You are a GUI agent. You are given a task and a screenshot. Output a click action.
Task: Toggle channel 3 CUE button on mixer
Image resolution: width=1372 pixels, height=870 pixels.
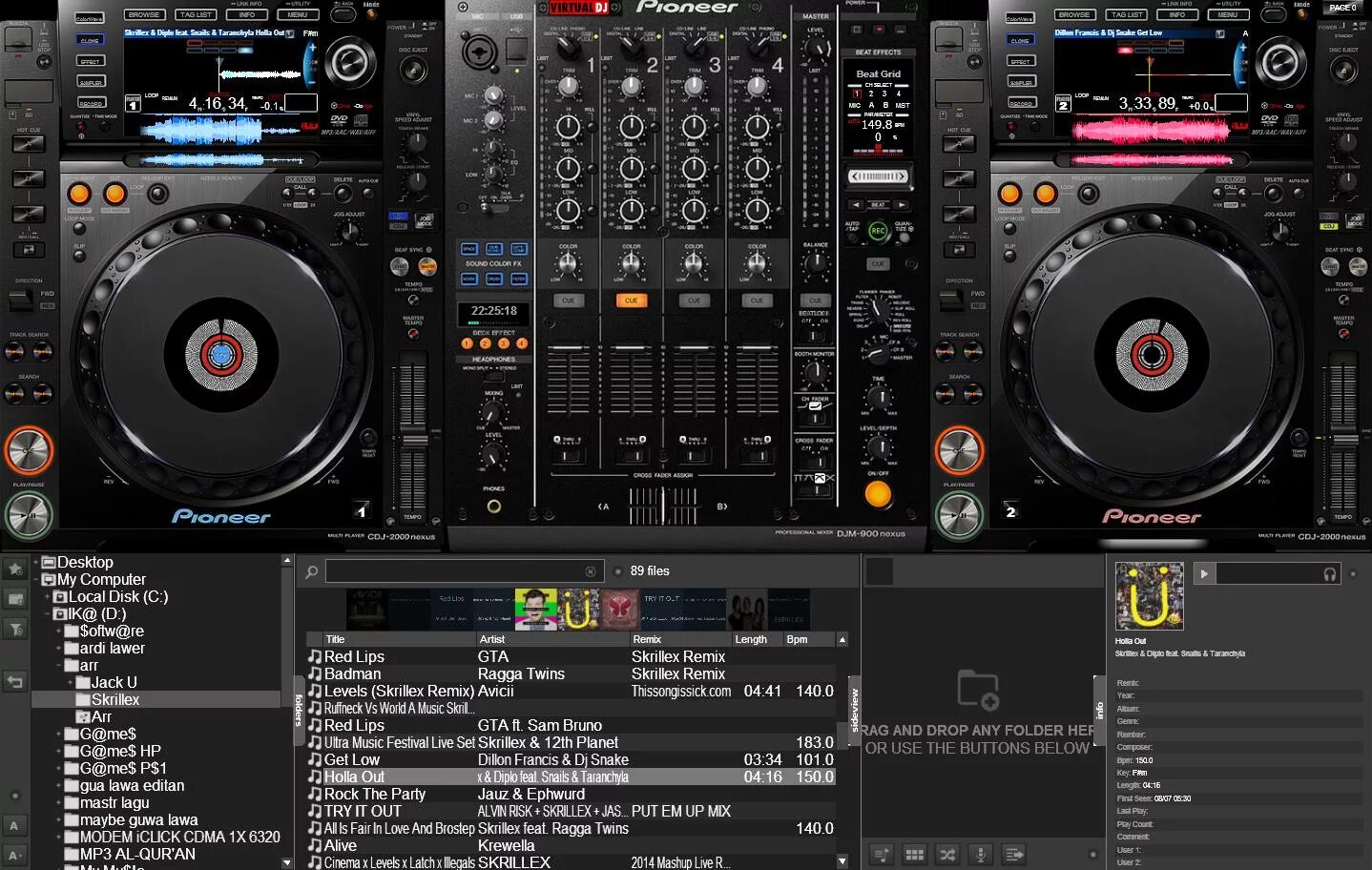694,300
